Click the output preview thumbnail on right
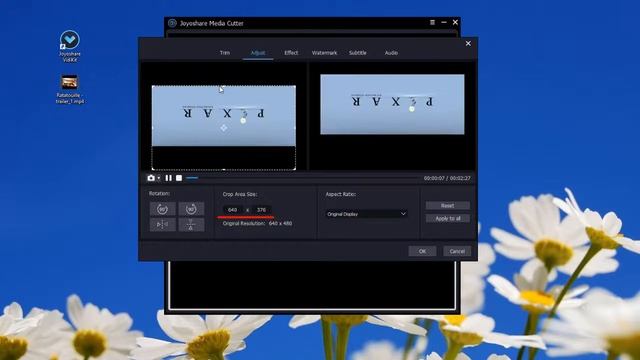The image size is (640, 360). tap(392, 104)
